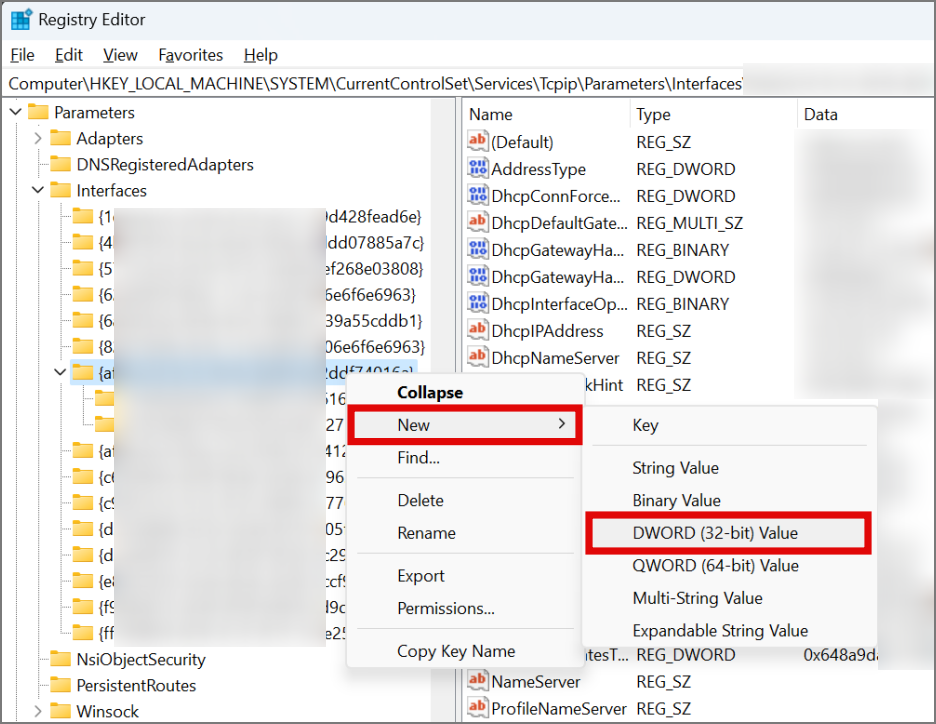Click the DhcpGatewayHa REG_DWORD row icon
Viewport: 936px width, 724px height.
click(x=478, y=276)
